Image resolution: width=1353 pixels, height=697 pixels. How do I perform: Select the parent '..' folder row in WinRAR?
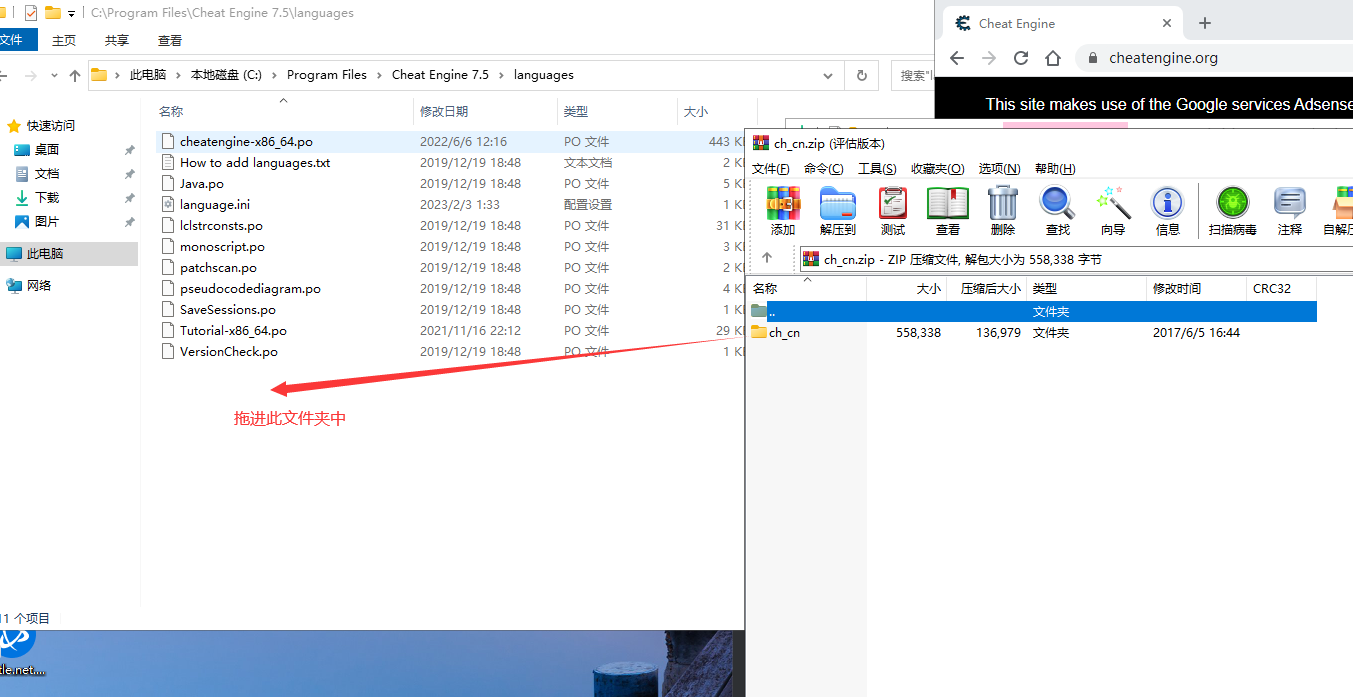(1031, 311)
